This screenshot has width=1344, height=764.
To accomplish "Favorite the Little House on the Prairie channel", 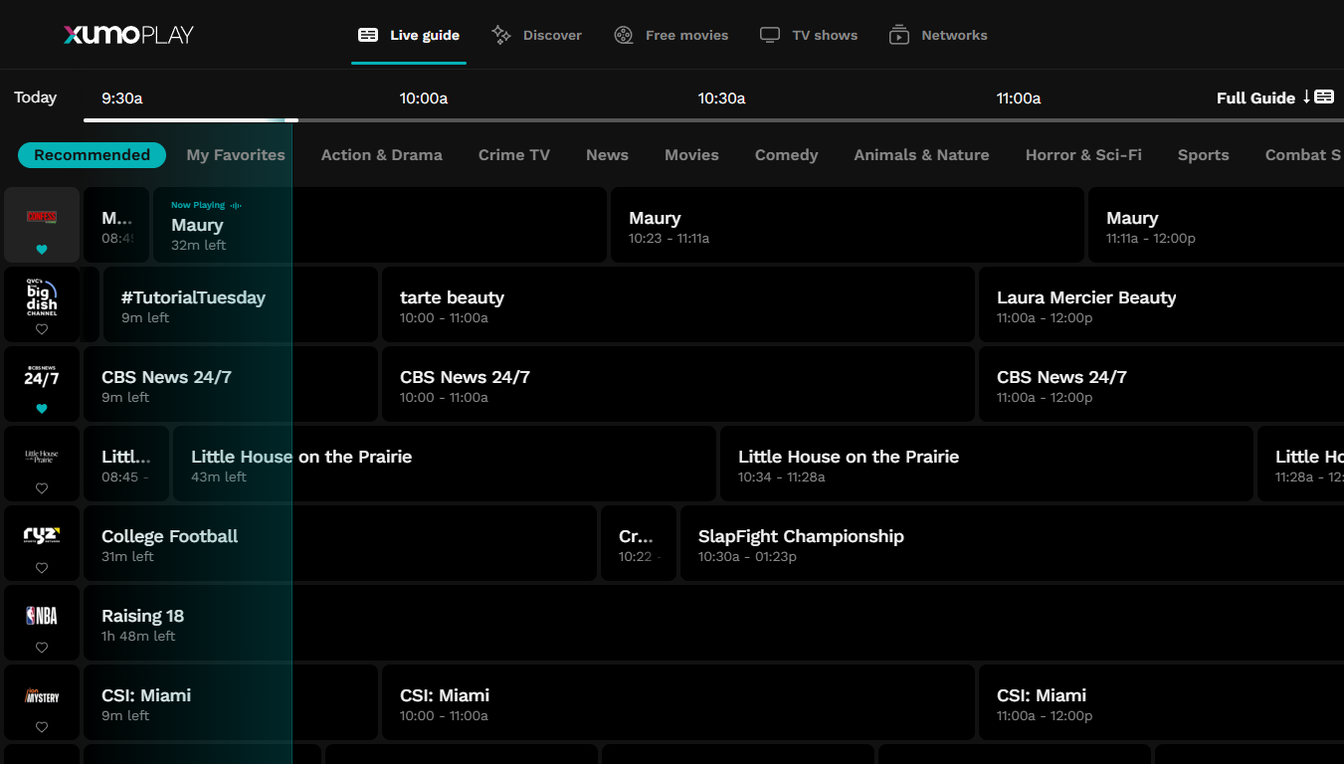I will 42,489.
